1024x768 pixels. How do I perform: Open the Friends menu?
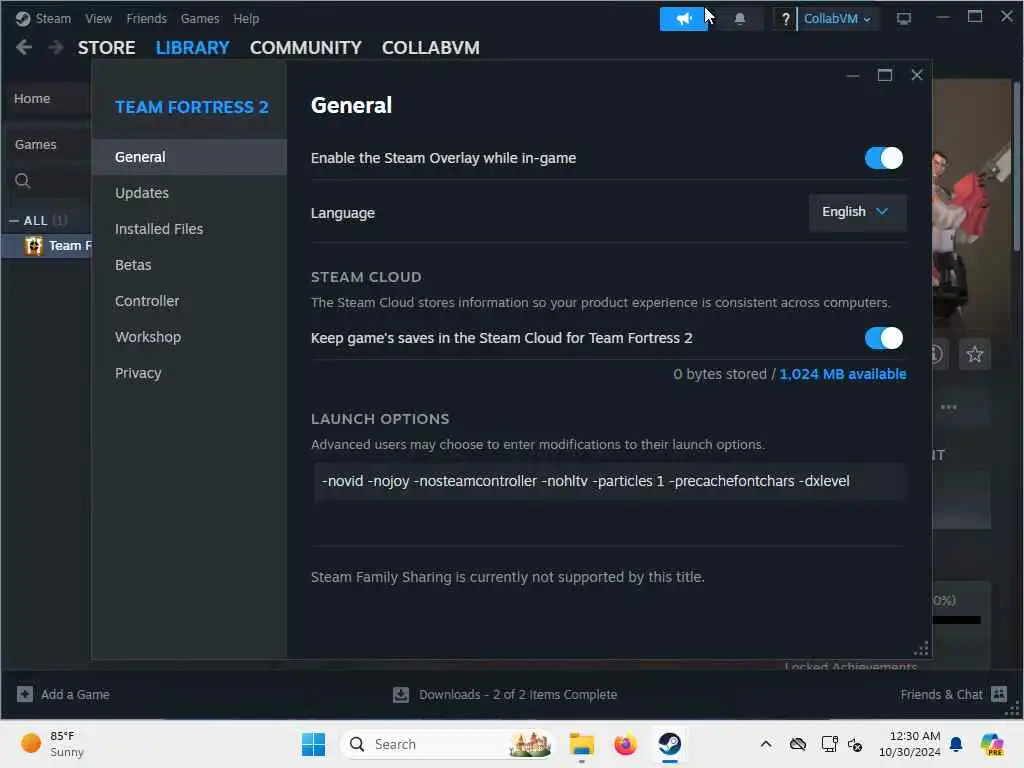(146, 19)
